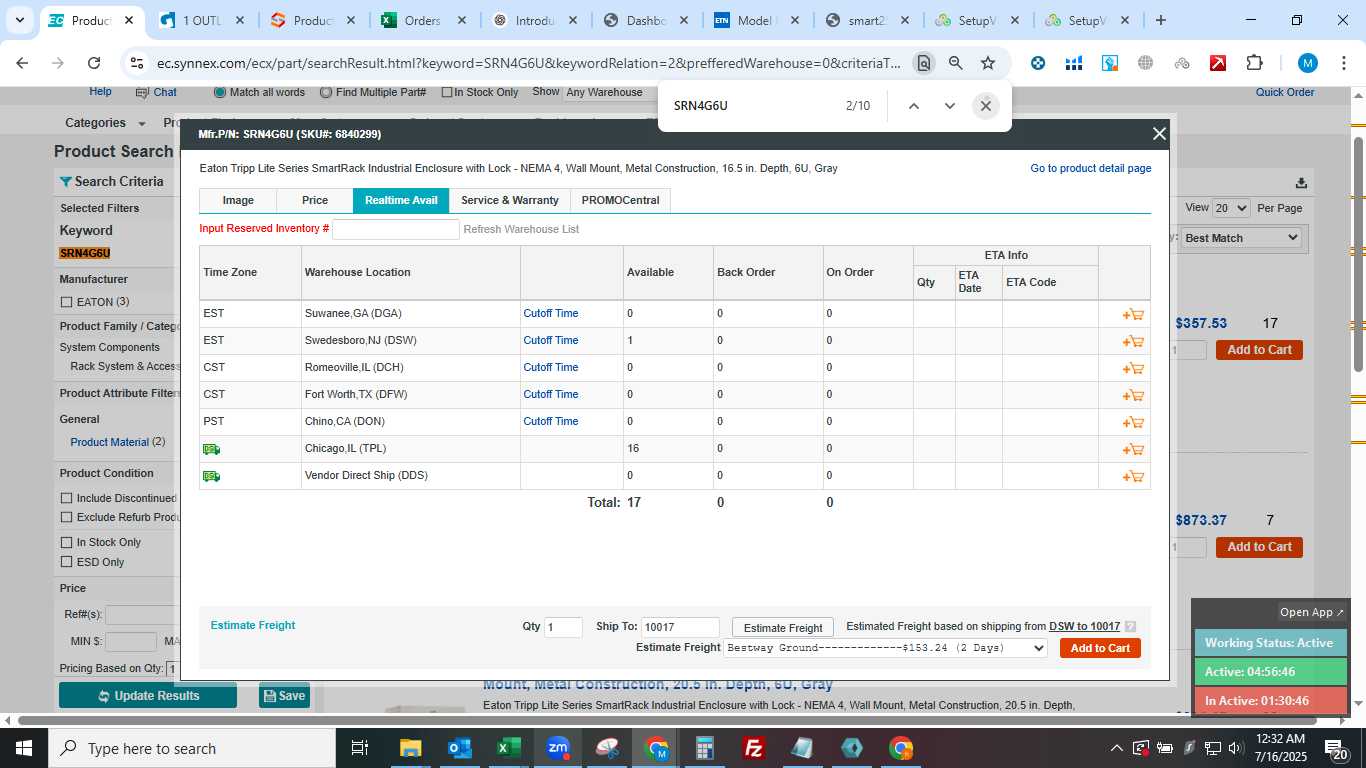1366x768 pixels.
Task: Open browser zoom magnifier icon
Action: pyautogui.click(x=955, y=63)
